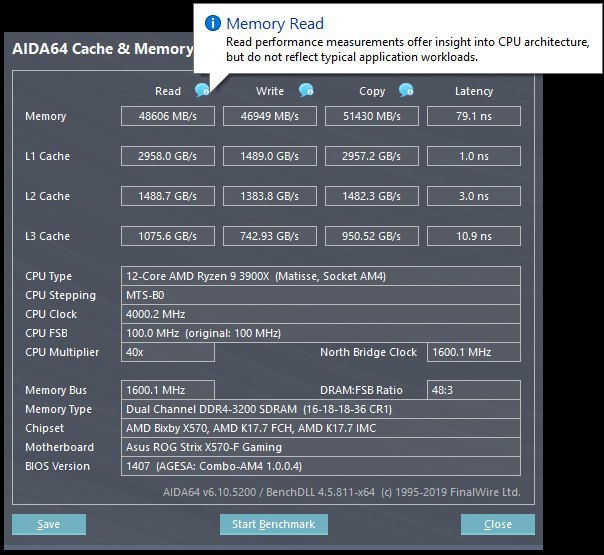Click the Read column header label
Screen dimensions: 604x555
point(168,91)
